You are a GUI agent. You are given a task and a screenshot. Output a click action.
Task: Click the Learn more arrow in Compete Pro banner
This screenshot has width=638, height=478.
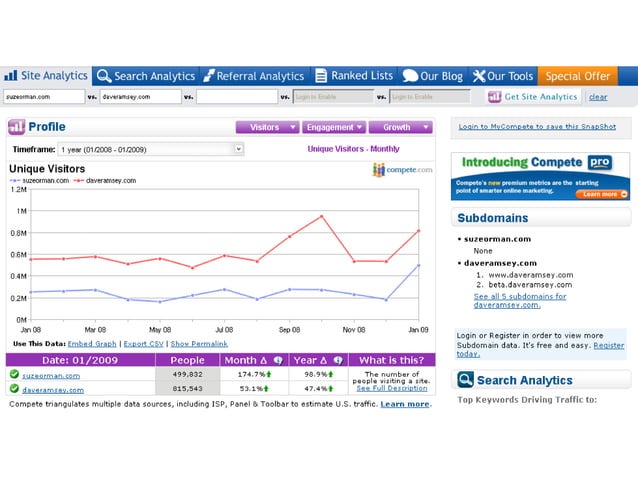(624, 194)
